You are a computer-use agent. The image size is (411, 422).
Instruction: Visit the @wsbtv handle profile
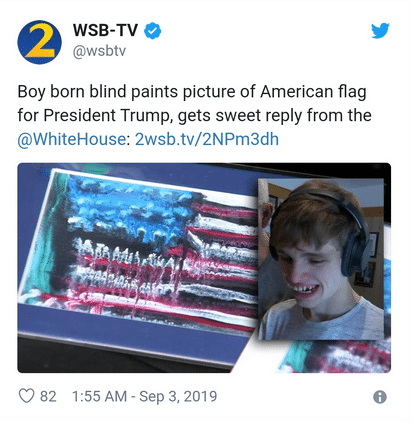(99, 51)
